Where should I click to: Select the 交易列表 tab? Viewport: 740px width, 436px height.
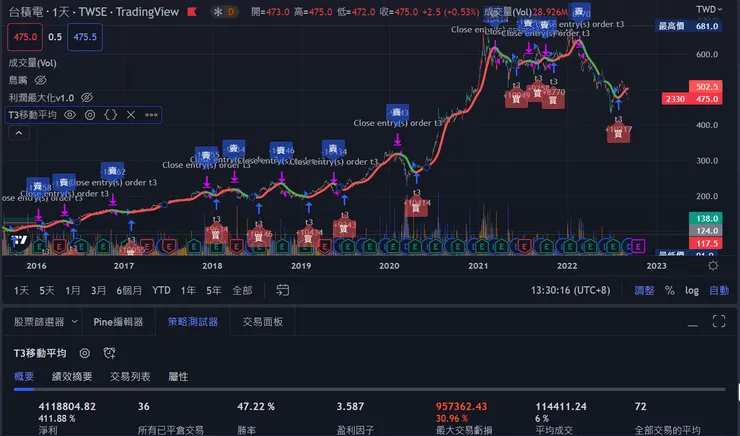(x=130, y=377)
